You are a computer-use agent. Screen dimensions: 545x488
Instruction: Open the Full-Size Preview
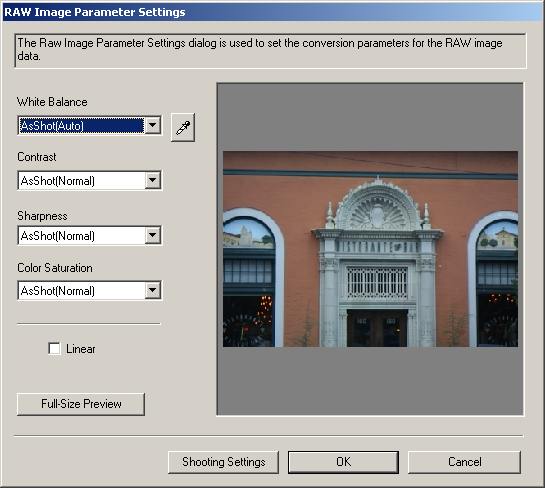[x=81, y=404]
